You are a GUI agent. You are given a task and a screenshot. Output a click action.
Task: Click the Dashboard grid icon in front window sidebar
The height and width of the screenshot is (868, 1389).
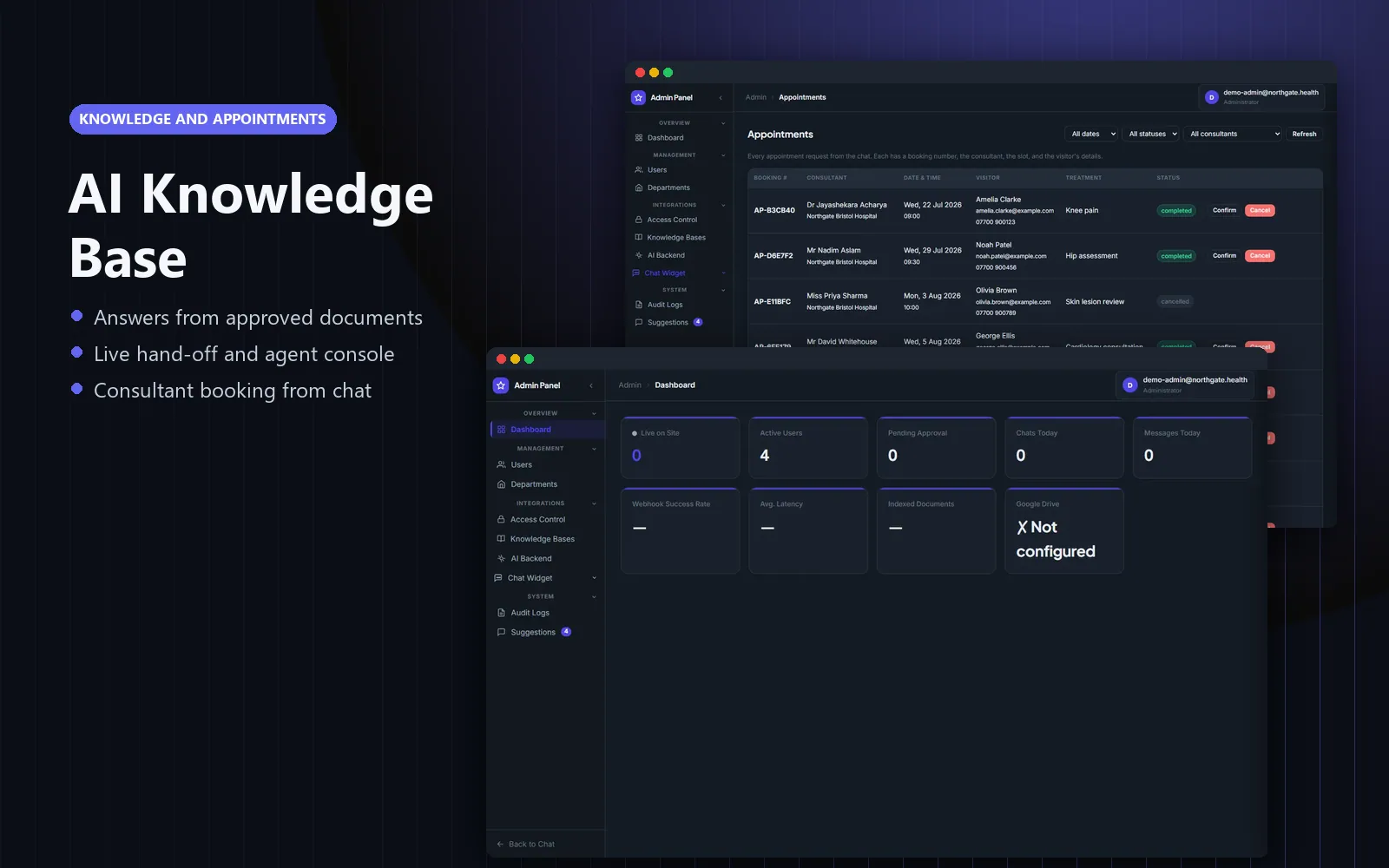[501, 430]
